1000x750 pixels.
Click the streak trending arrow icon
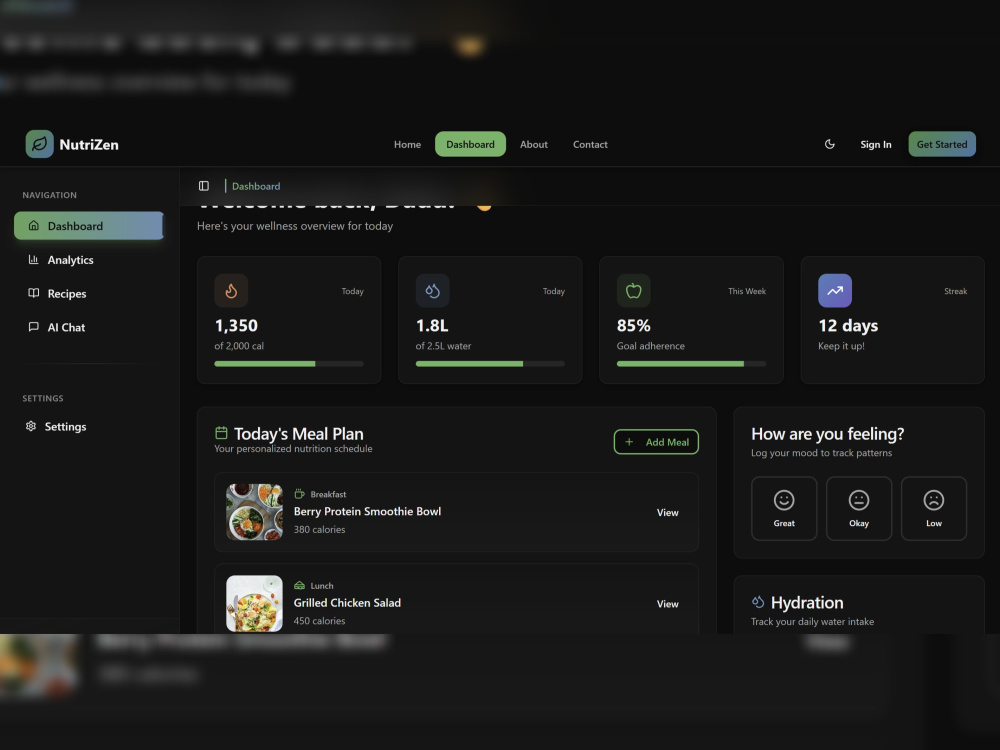[835, 291]
